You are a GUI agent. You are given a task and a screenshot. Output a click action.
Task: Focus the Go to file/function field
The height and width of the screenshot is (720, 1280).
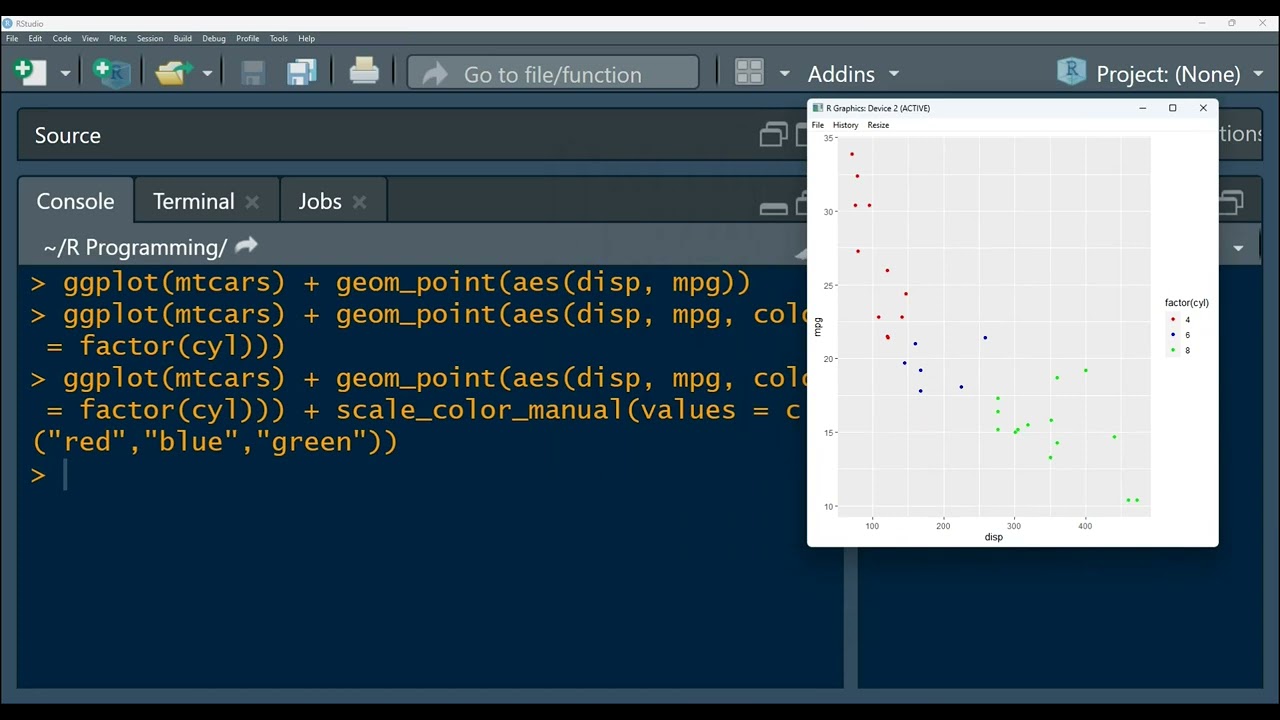(553, 74)
